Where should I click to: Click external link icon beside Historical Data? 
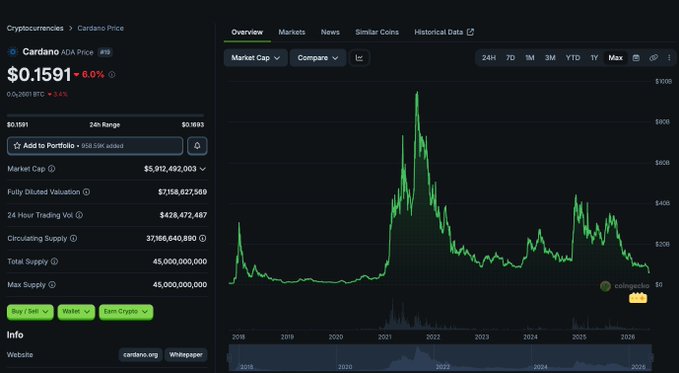coord(470,32)
